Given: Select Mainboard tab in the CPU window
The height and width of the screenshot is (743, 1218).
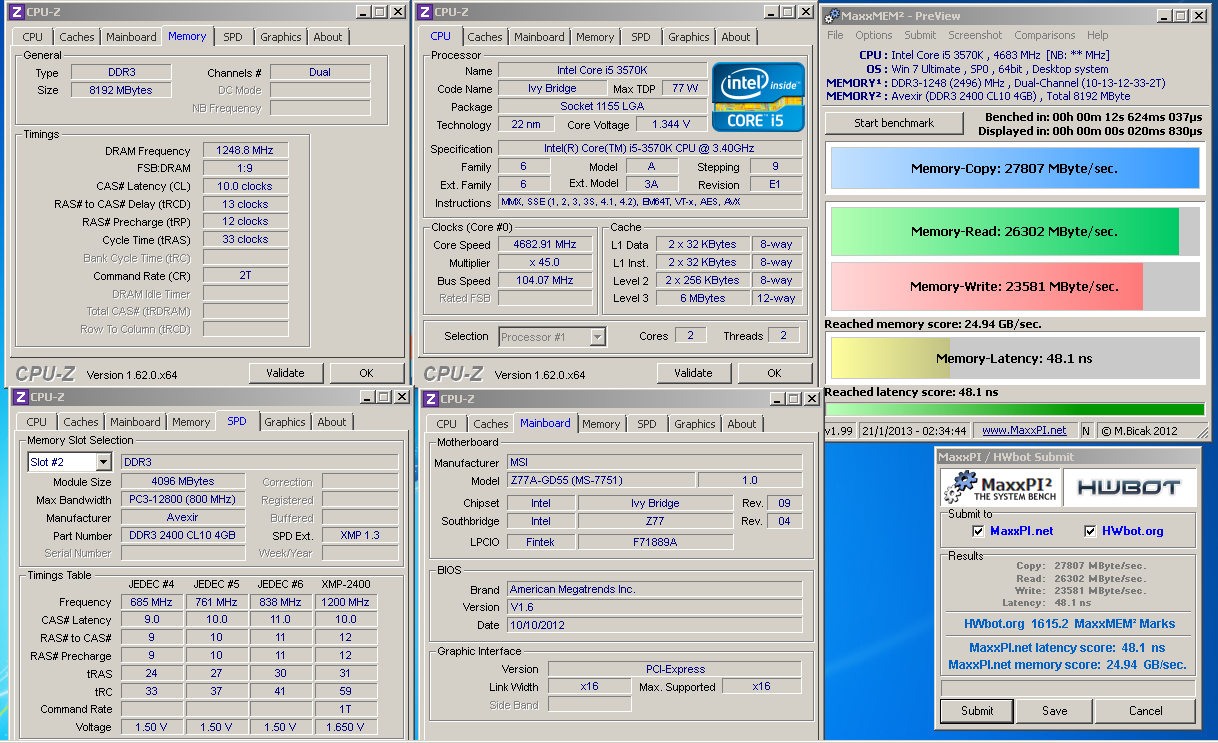Looking at the screenshot, I should (x=539, y=37).
